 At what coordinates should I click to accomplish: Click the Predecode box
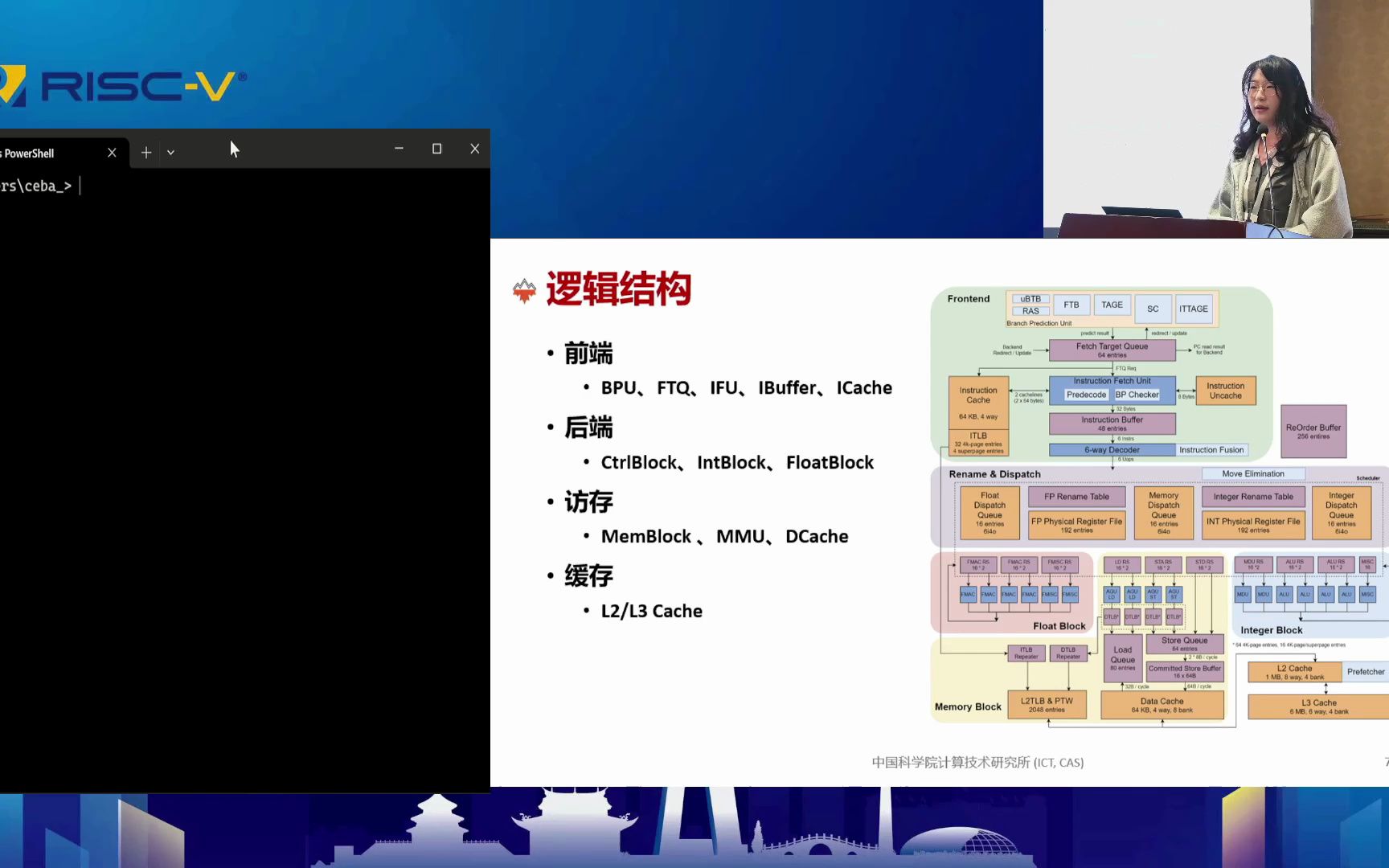(1086, 395)
